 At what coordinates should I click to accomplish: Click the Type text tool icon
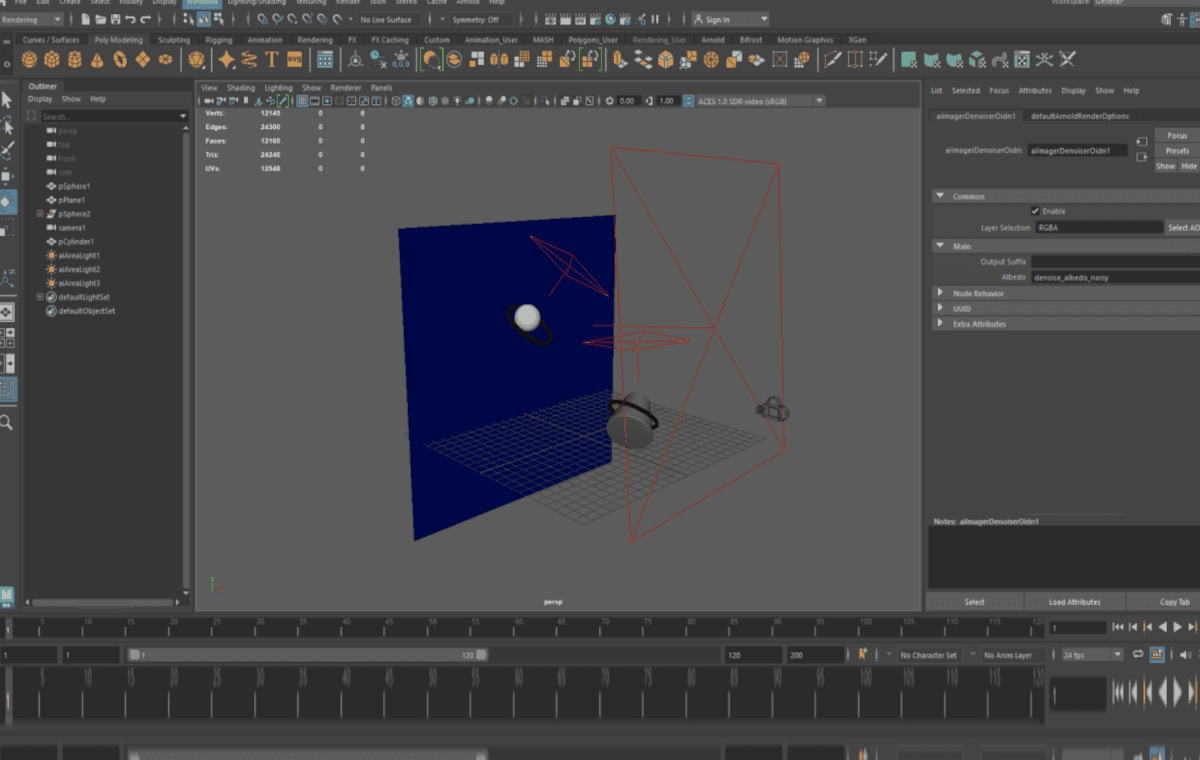(271, 60)
